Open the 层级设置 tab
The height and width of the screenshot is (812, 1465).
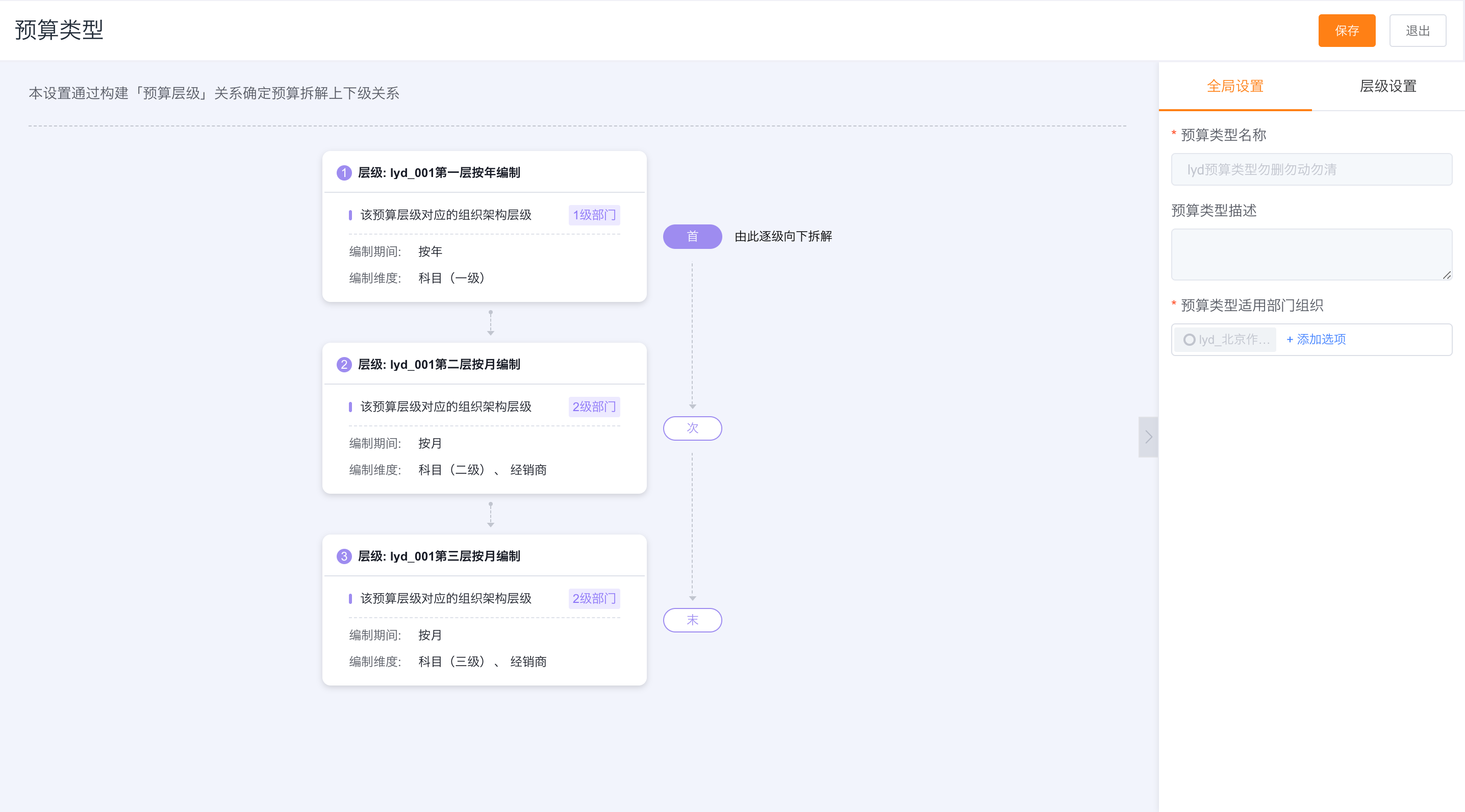[1387, 86]
